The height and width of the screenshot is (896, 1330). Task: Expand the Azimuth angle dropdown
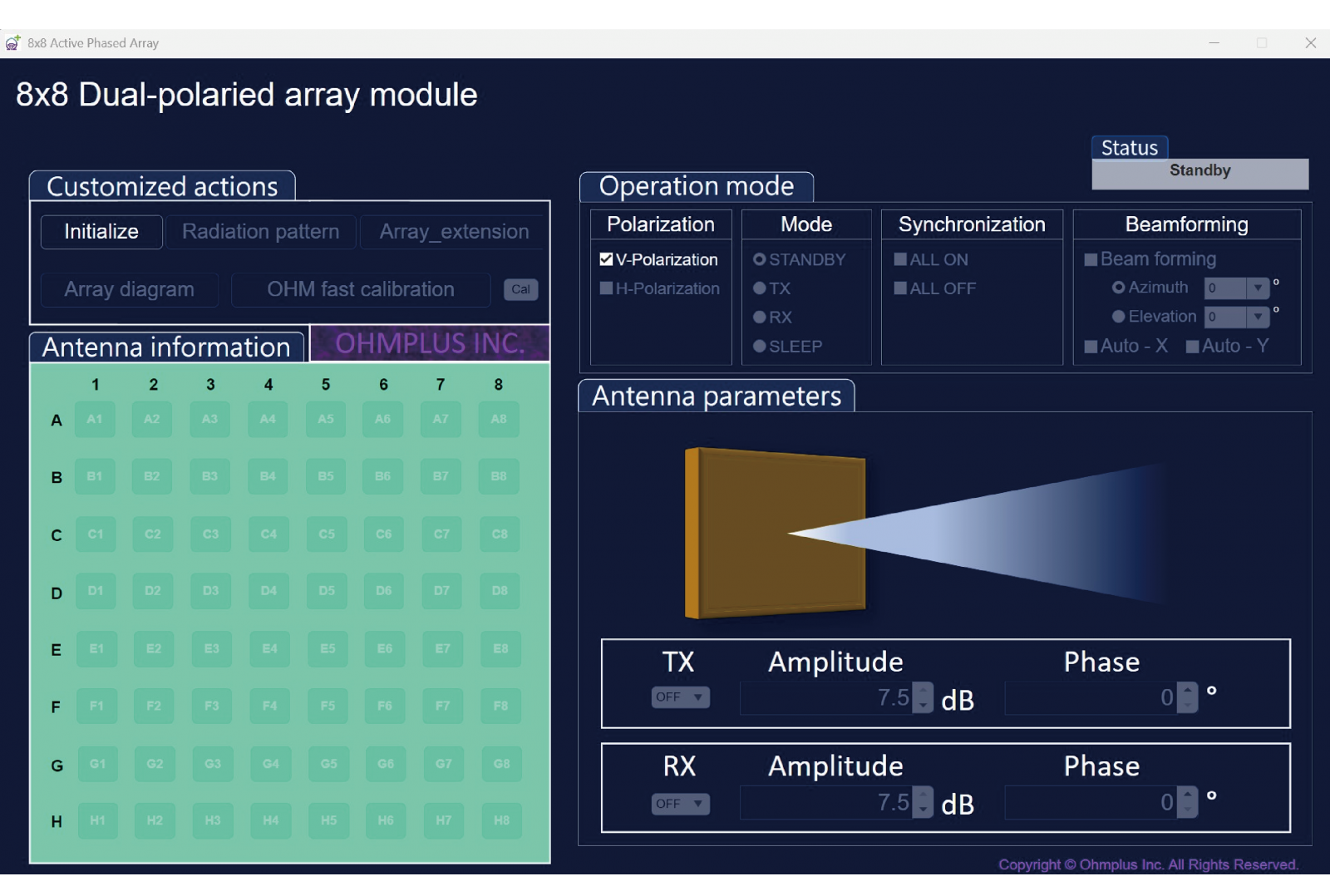click(1258, 288)
